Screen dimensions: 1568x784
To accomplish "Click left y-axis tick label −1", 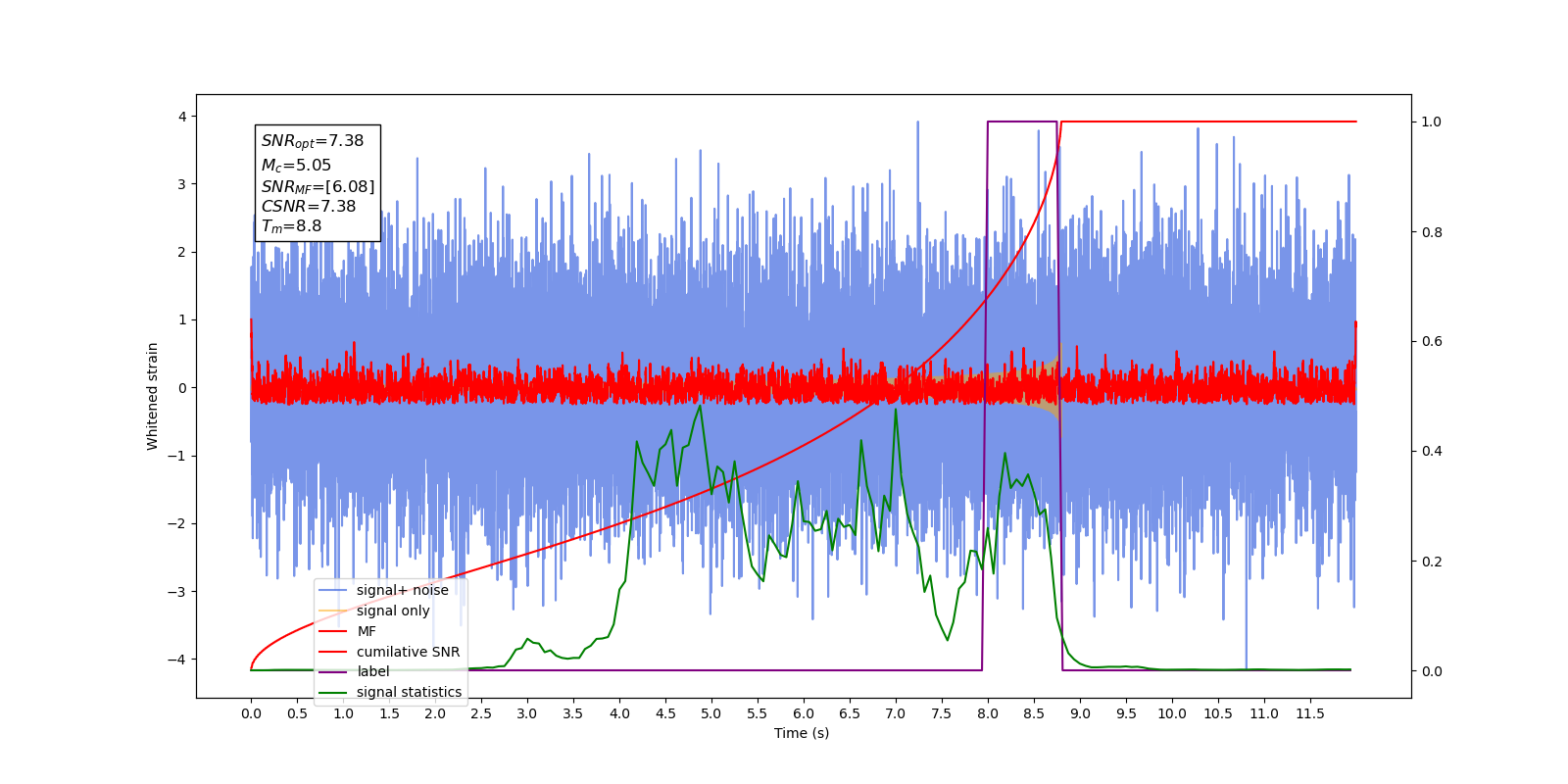I will [x=177, y=456].
